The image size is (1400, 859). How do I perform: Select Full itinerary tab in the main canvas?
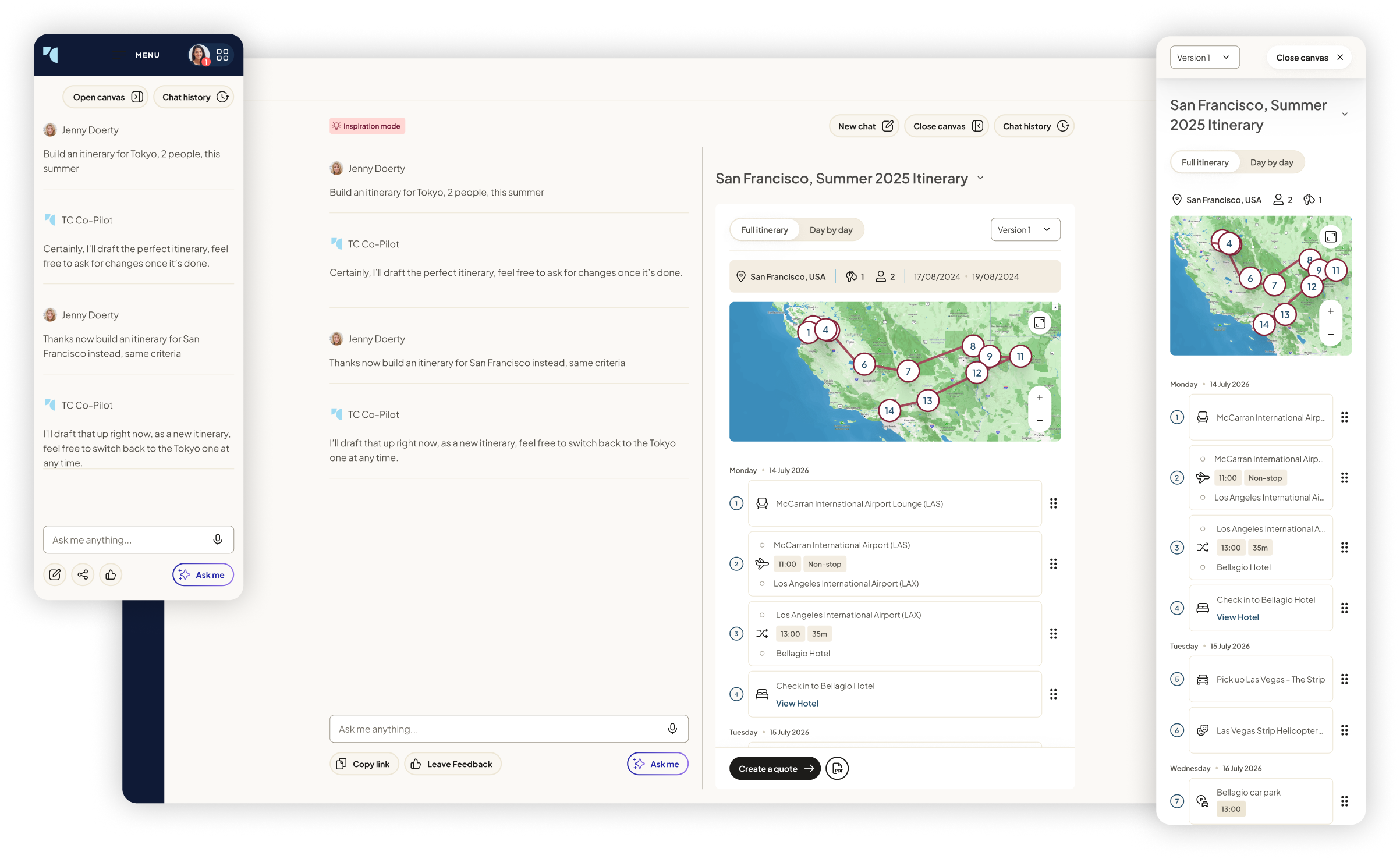click(x=764, y=230)
